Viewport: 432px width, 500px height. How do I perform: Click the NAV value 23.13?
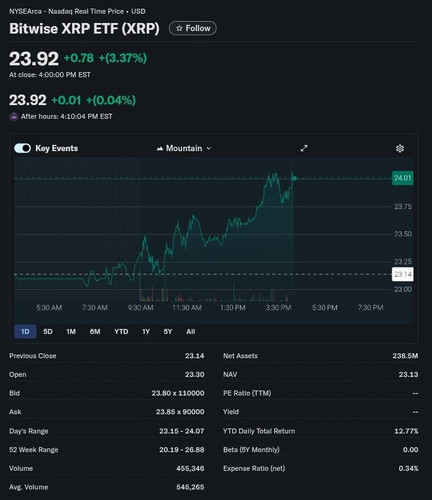pyautogui.click(x=408, y=375)
